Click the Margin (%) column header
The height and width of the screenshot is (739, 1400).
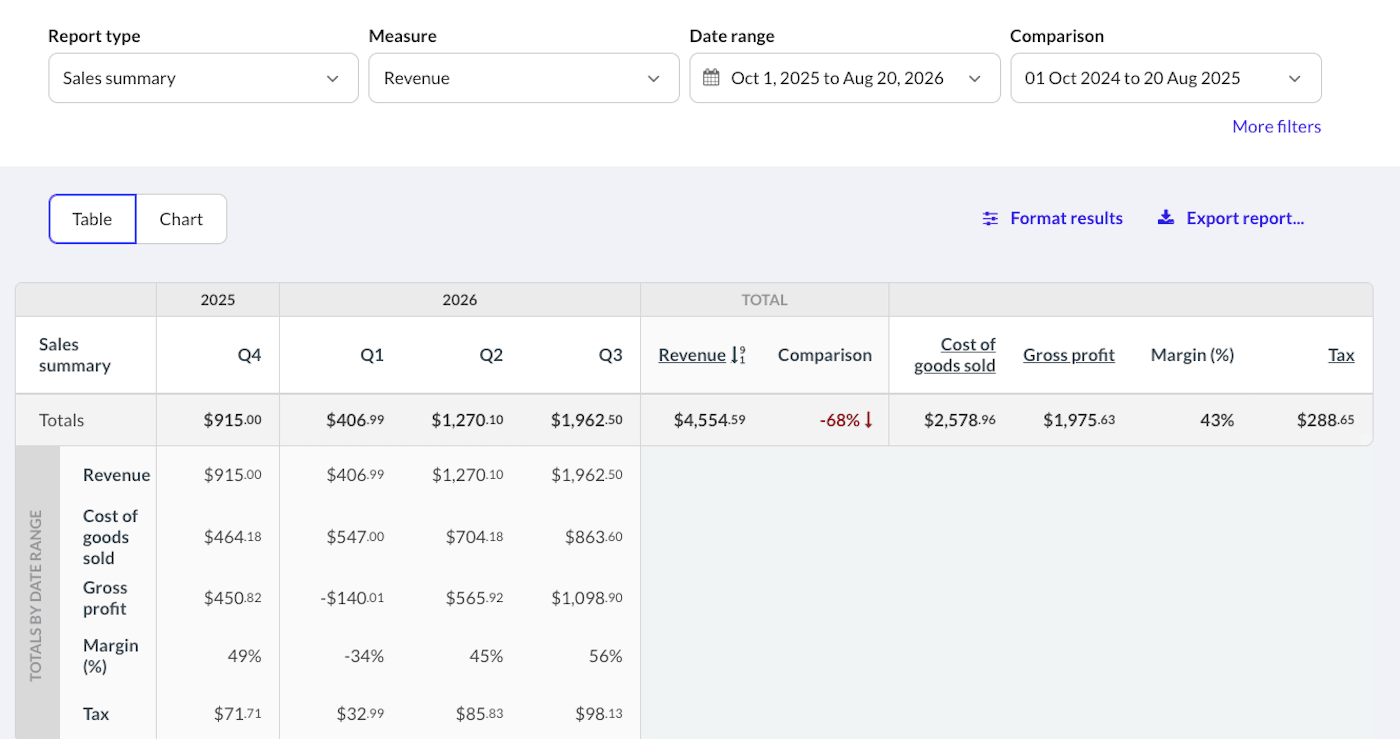point(1192,355)
